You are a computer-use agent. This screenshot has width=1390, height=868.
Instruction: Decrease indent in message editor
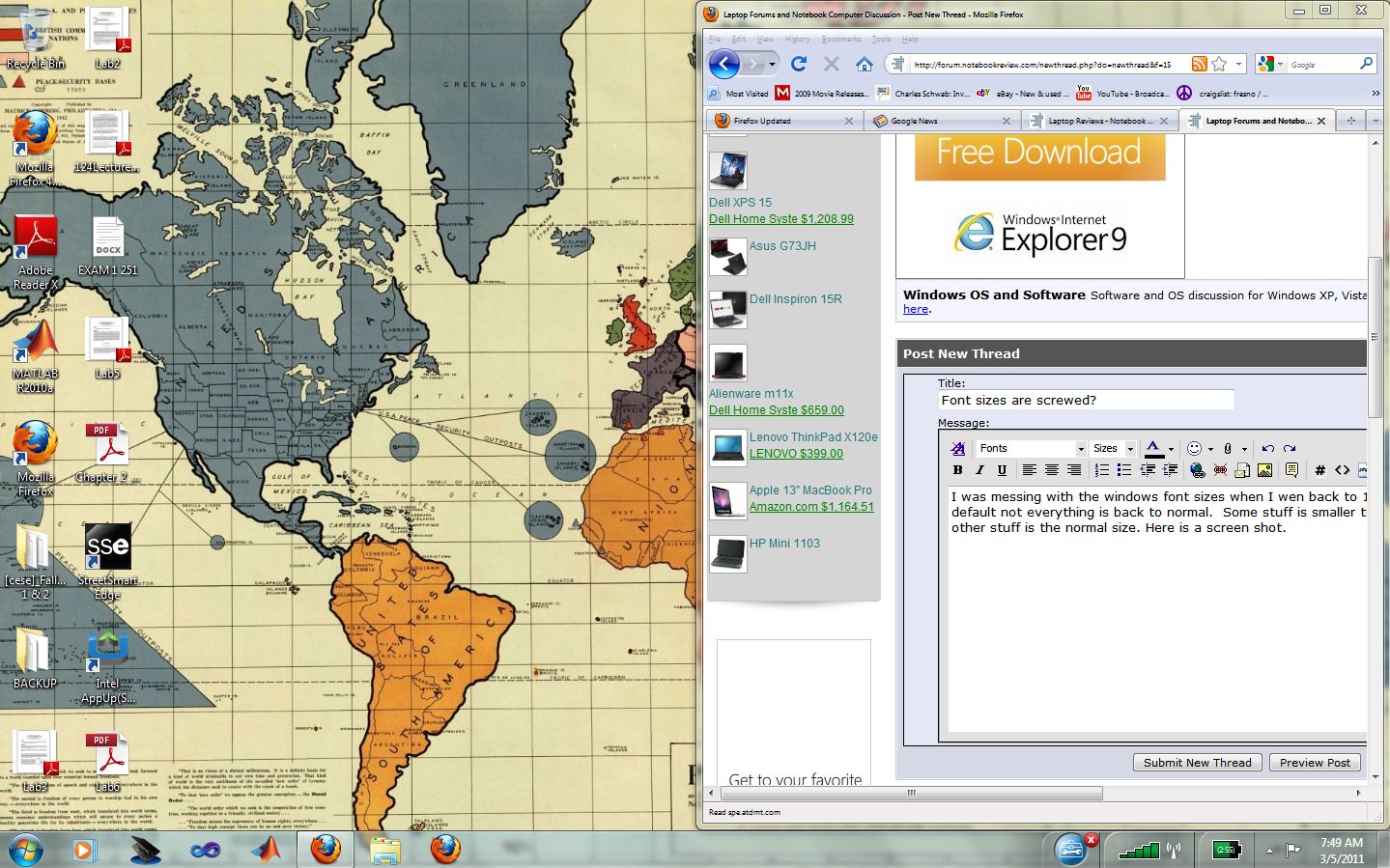(x=1148, y=470)
